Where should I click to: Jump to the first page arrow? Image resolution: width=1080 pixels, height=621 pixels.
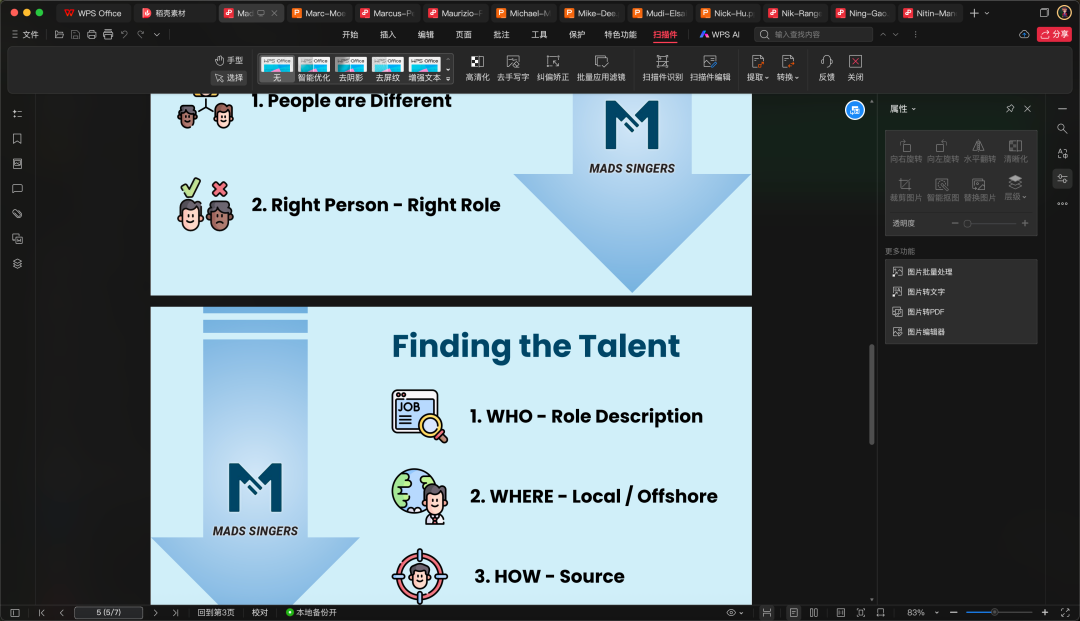[x=41, y=612]
